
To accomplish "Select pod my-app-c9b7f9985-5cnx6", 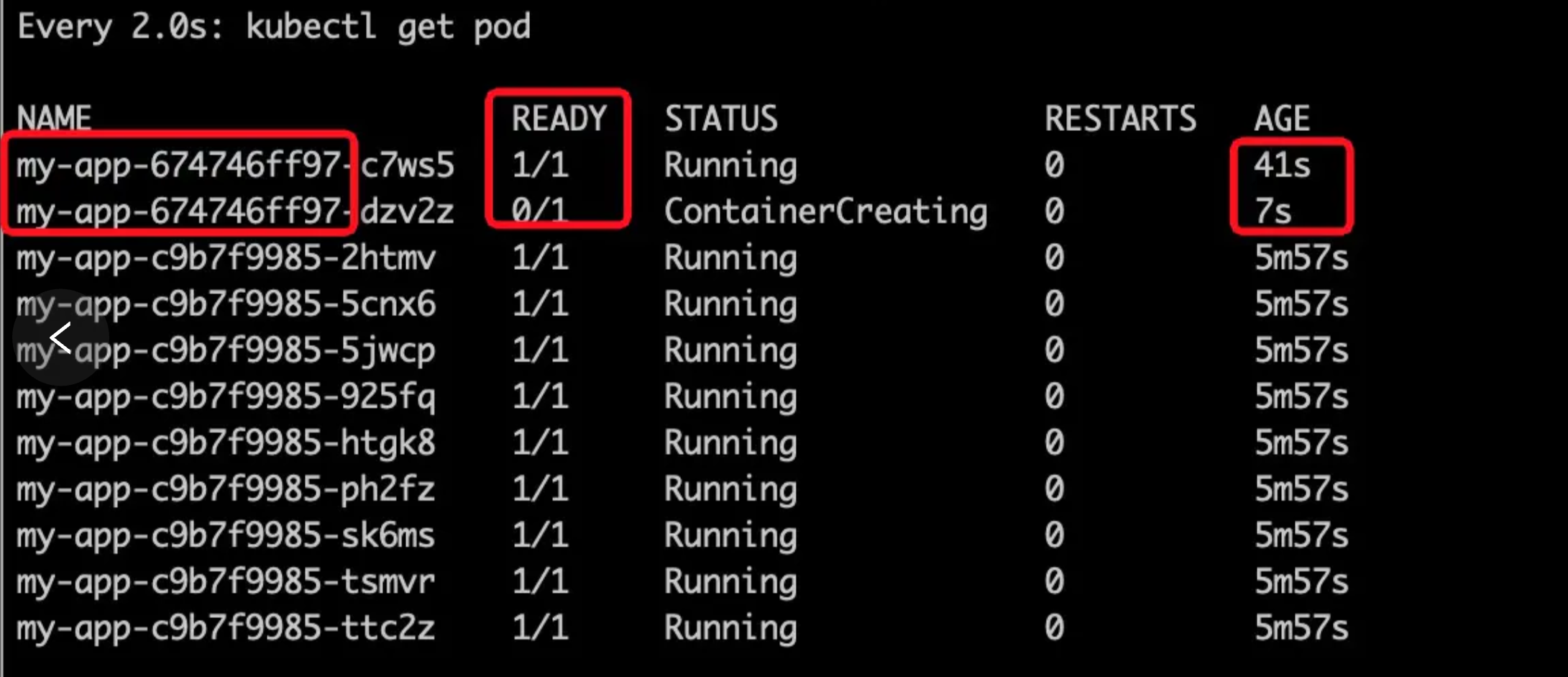I will [x=226, y=304].
